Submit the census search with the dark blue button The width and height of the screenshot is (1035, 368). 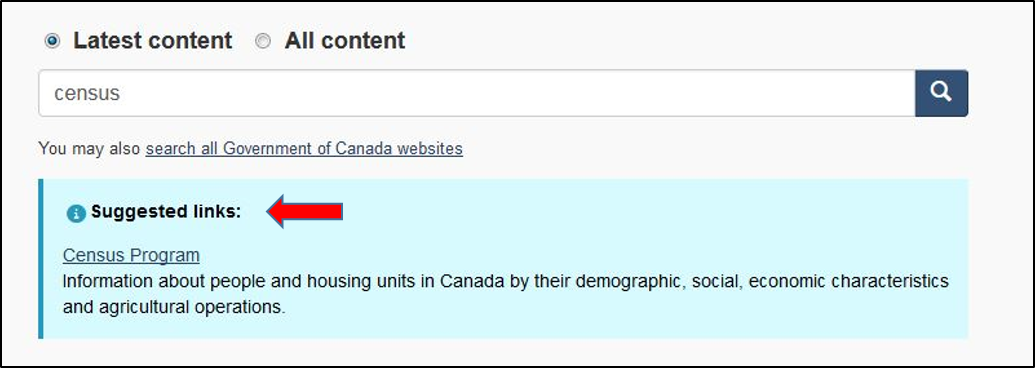coord(941,93)
